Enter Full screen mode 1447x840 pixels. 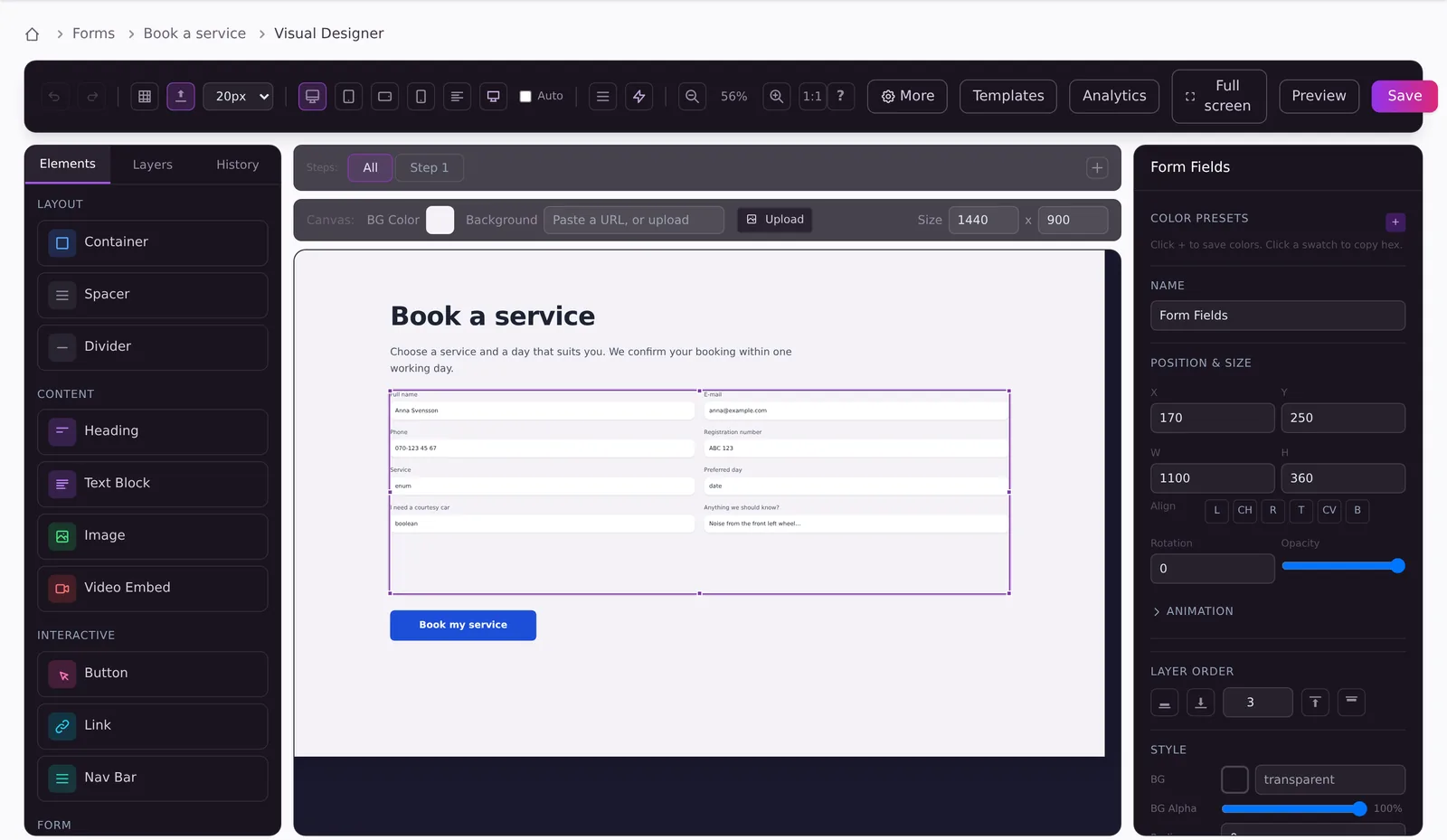point(1219,97)
